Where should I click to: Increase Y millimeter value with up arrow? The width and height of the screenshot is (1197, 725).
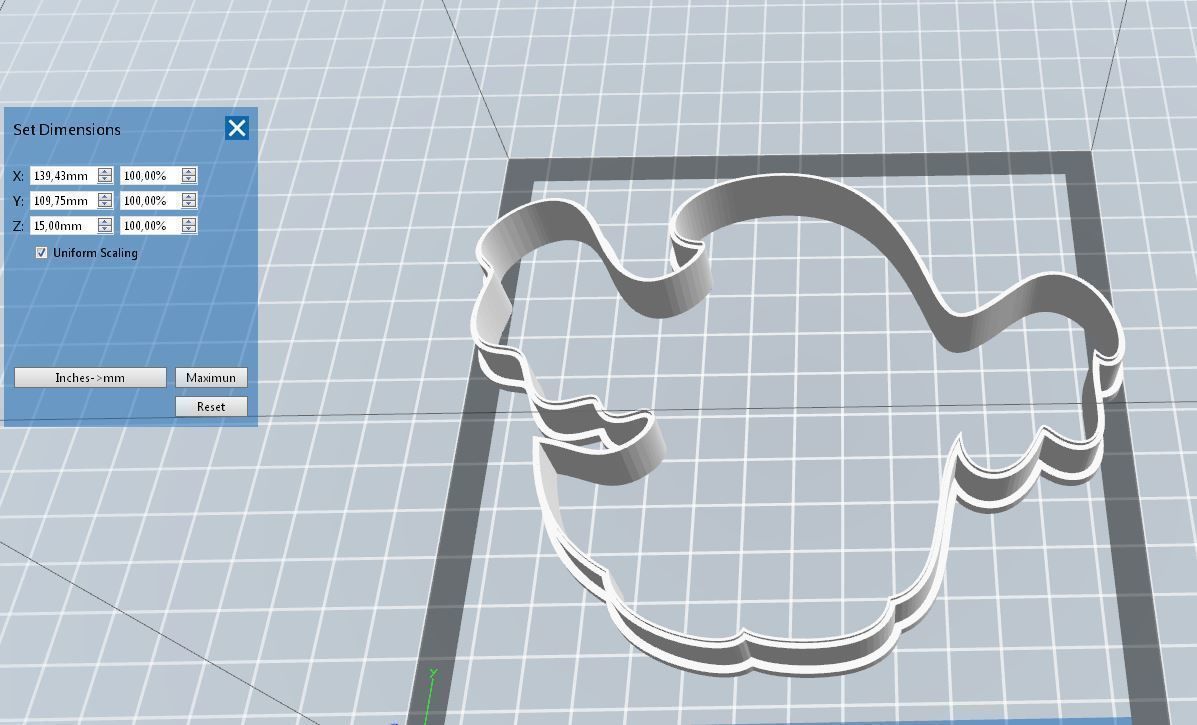coord(105,197)
